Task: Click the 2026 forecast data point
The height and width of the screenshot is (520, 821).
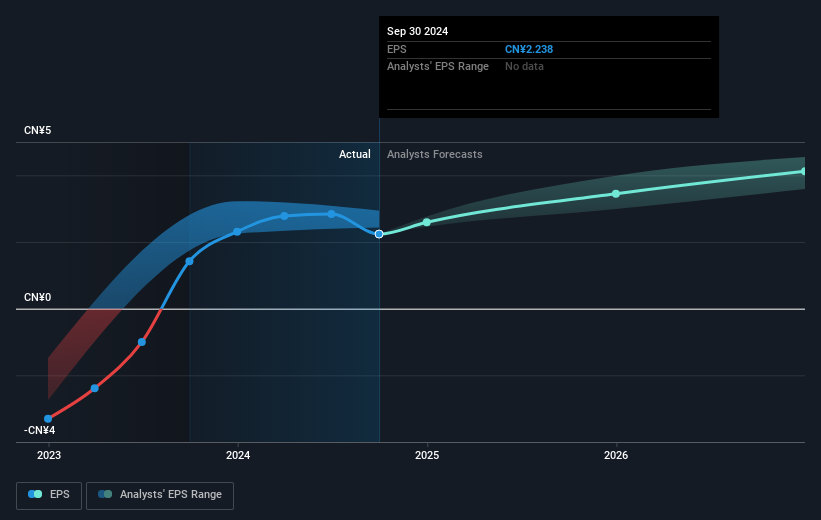Action: pyautogui.click(x=616, y=194)
